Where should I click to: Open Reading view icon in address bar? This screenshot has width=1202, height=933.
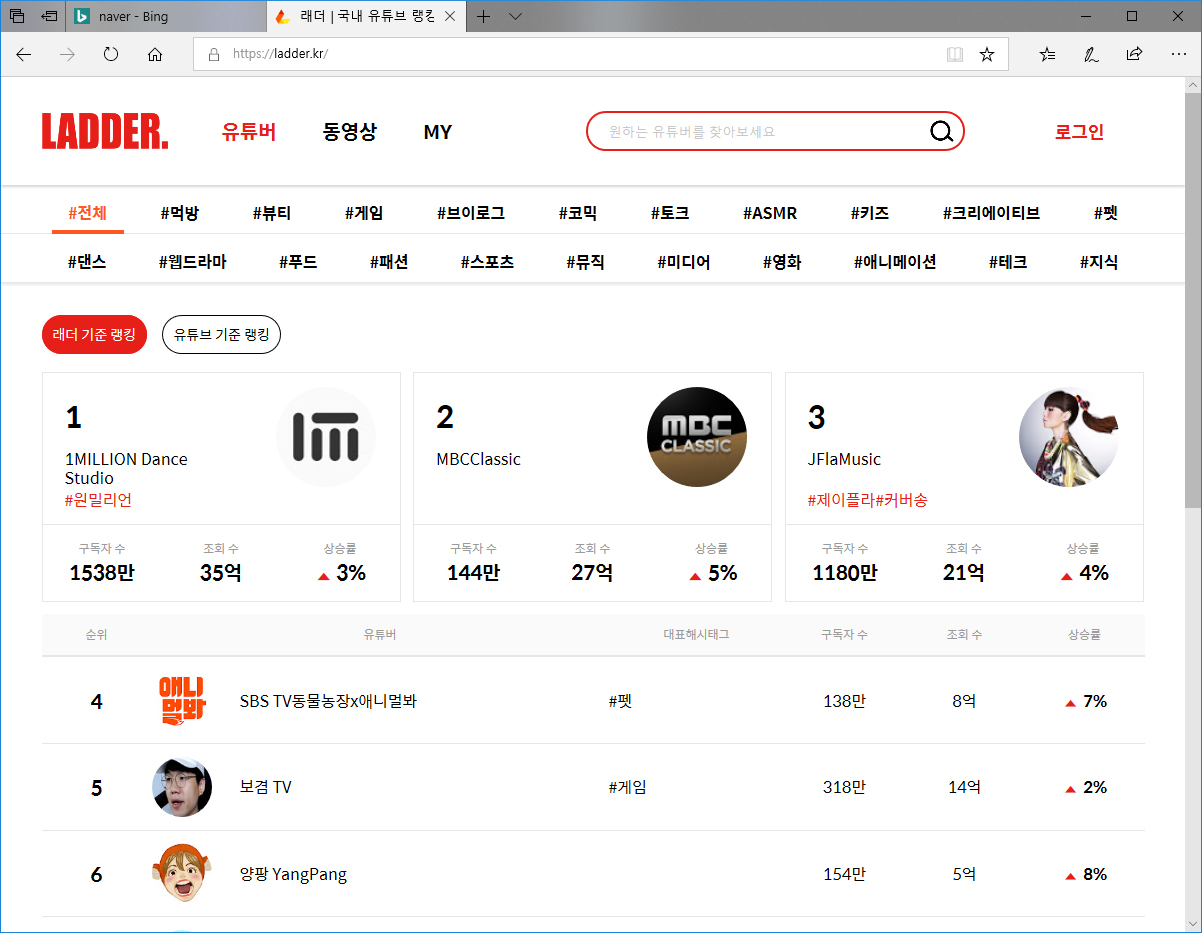click(955, 55)
